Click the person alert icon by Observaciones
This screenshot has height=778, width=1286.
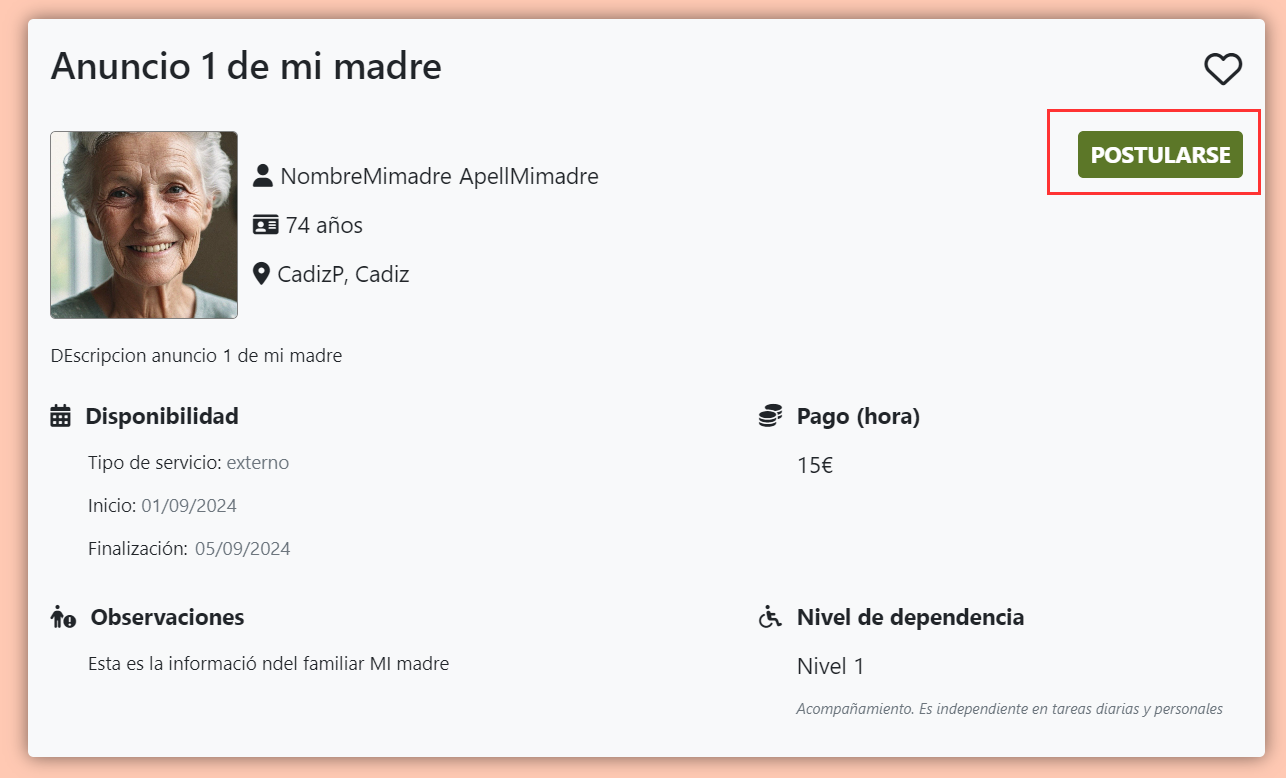point(63,617)
